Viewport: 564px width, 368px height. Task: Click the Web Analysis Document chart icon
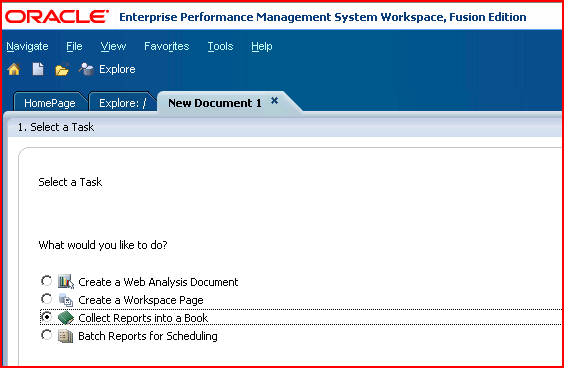point(66,282)
